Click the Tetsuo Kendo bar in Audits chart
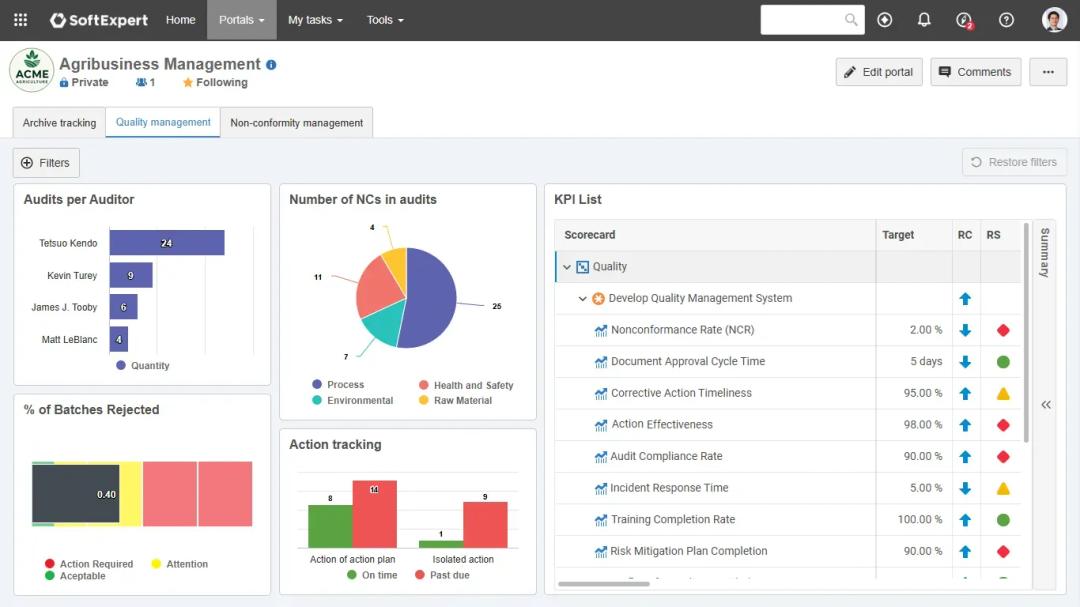Screen dimensions: 1080x607 (166, 243)
